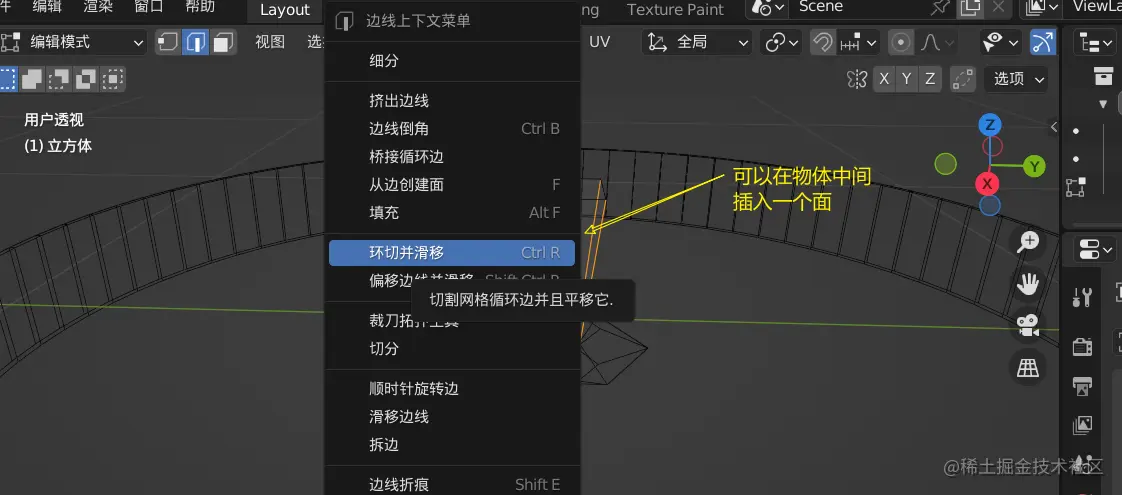Screen dimensions: 1122x495
Task: Click the mesh symmetry butterfly icon
Action: (857, 78)
